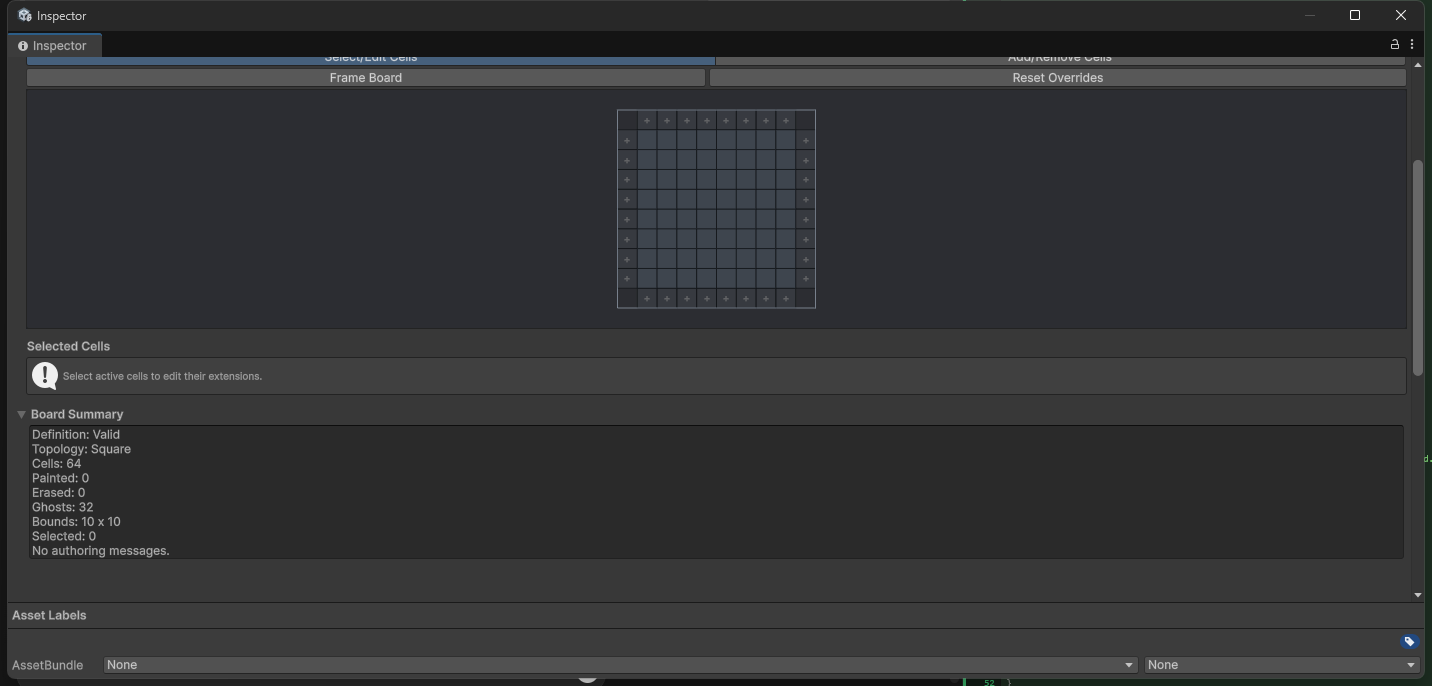Image resolution: width=1432 pixels, height=686 pixels.
Task: Click the blue asset label tag icon
Action: (x=1409, y=642)
